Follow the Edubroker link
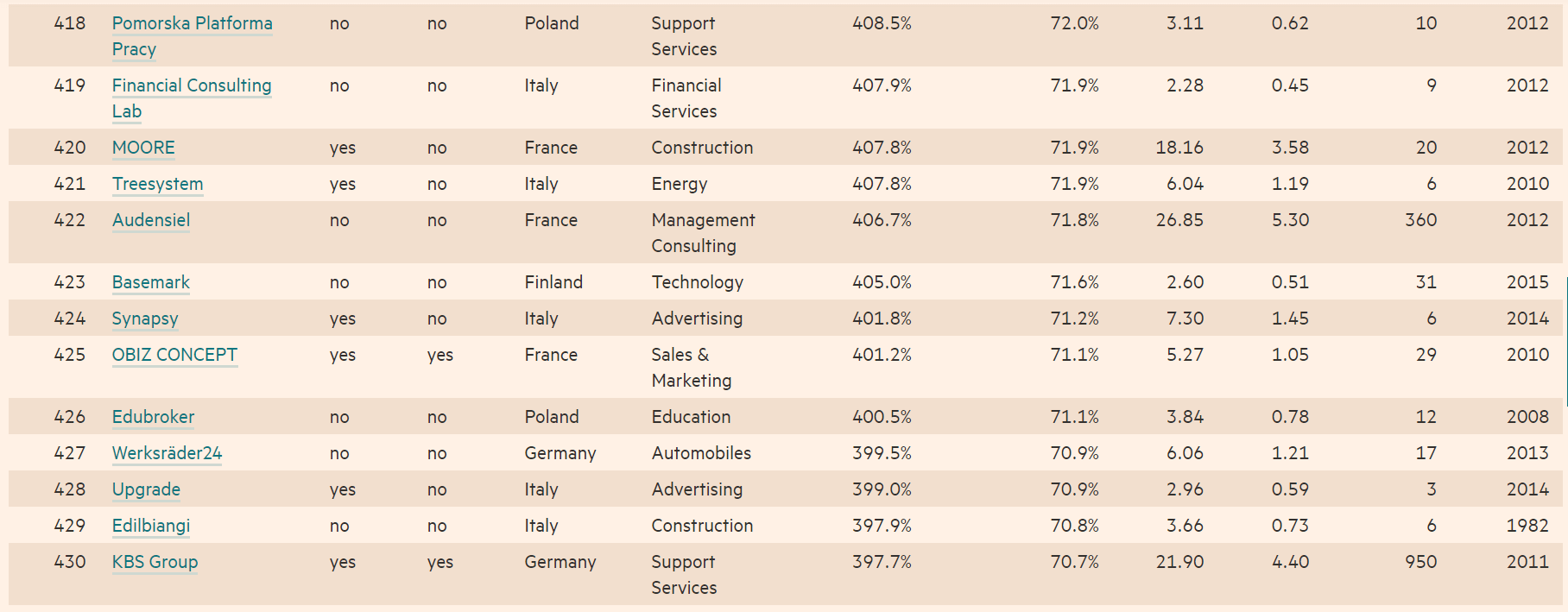Screen dimensions: 1568x612 tap(153, 417)
